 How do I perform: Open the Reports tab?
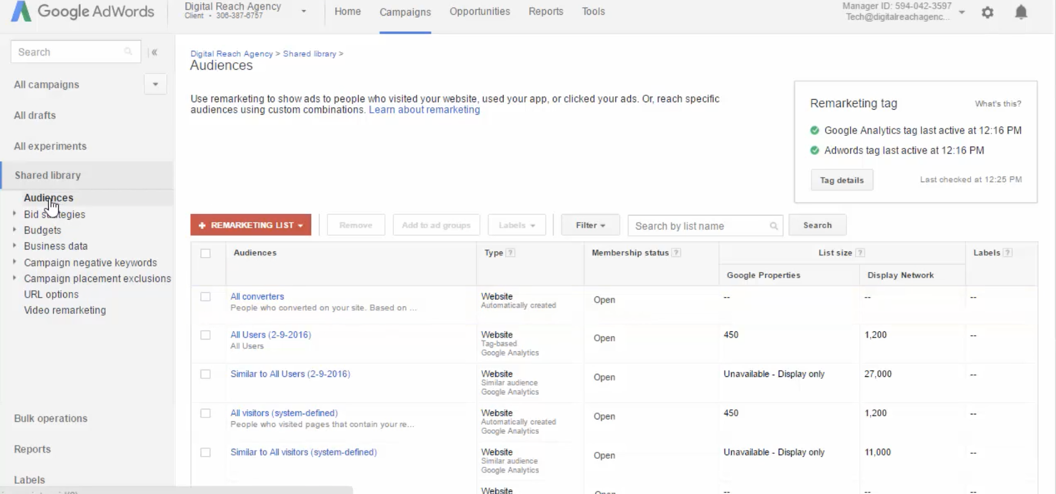[546, 11]
